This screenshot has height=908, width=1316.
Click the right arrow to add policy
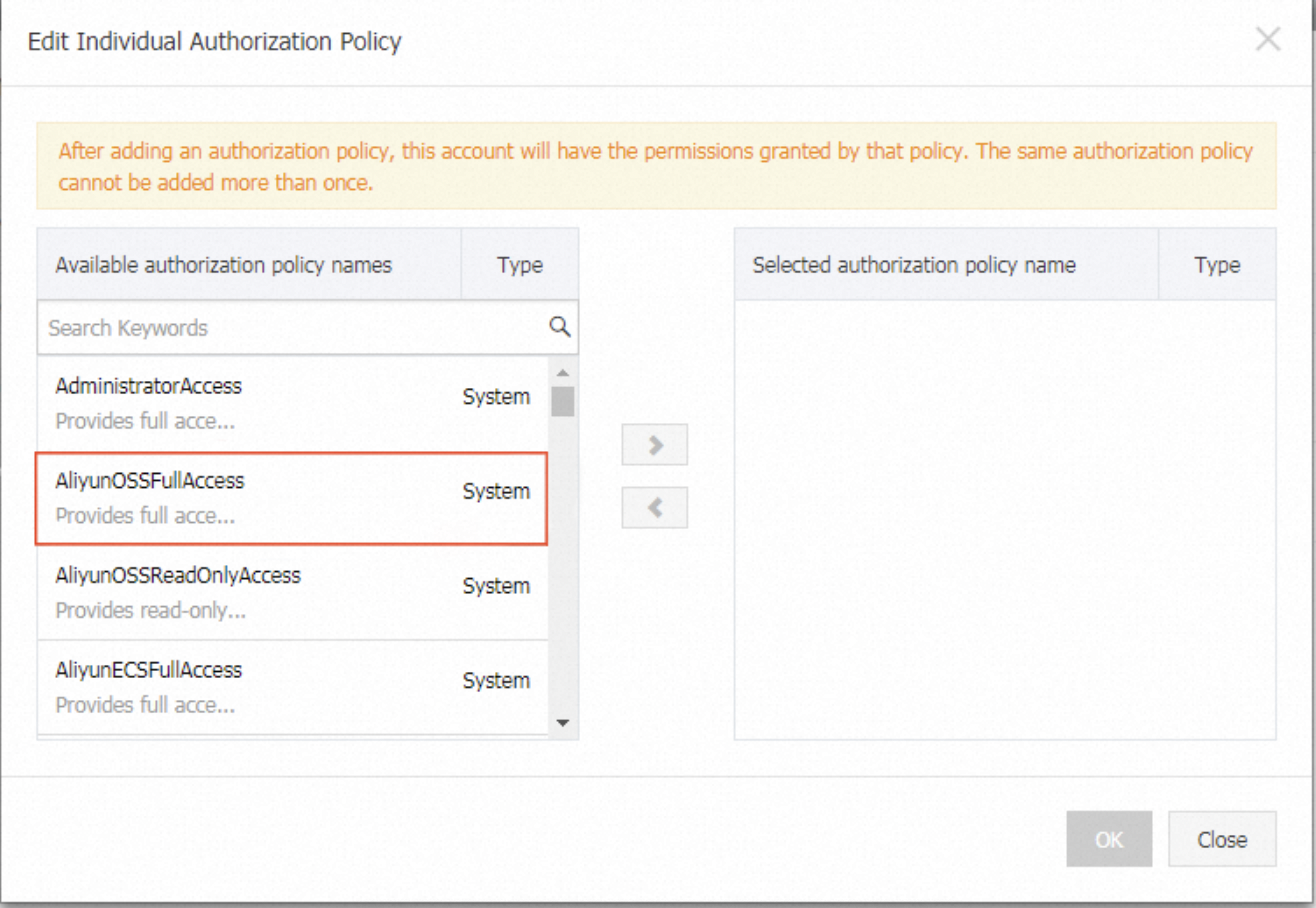tap(655, 445)
